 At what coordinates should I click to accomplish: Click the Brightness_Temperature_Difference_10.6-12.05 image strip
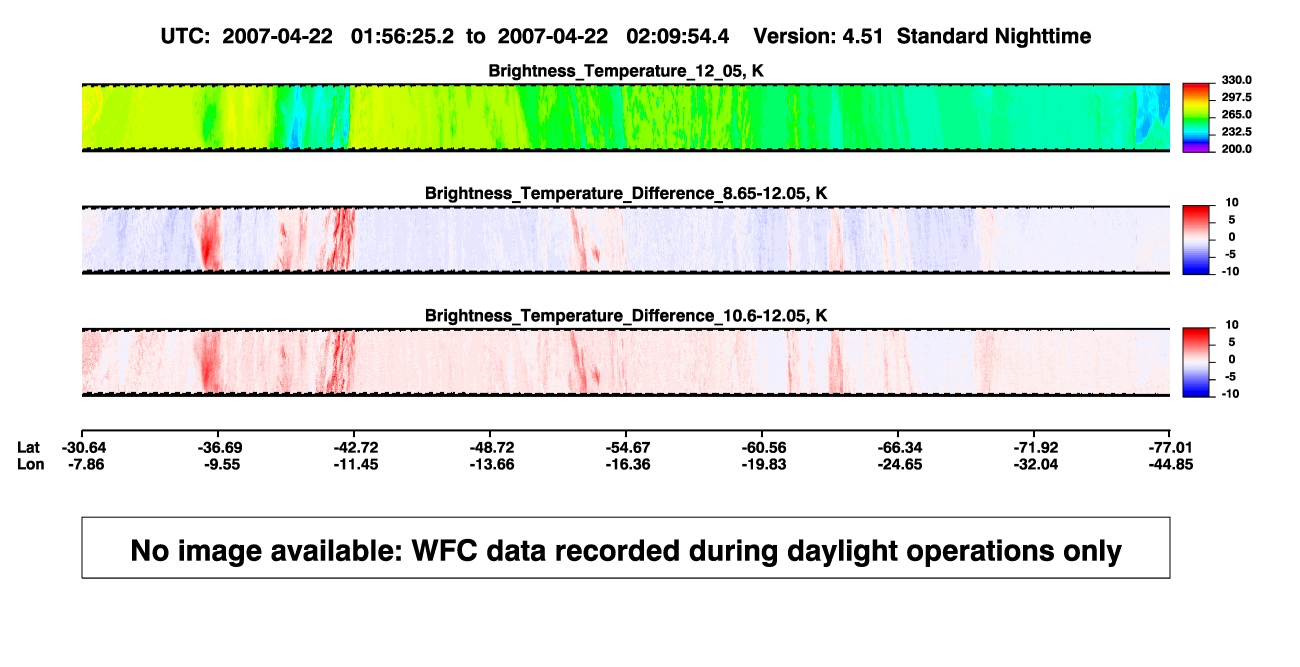pos(625,362)
